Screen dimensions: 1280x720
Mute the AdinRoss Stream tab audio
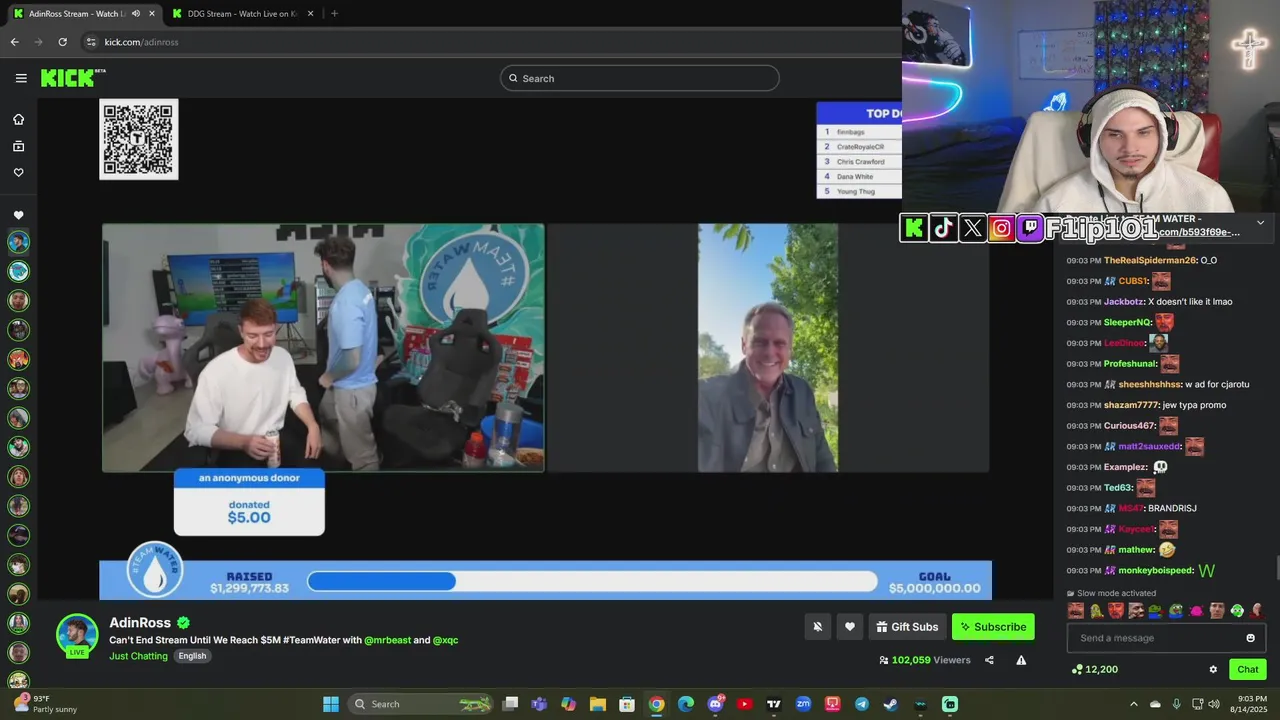(136, 14)
